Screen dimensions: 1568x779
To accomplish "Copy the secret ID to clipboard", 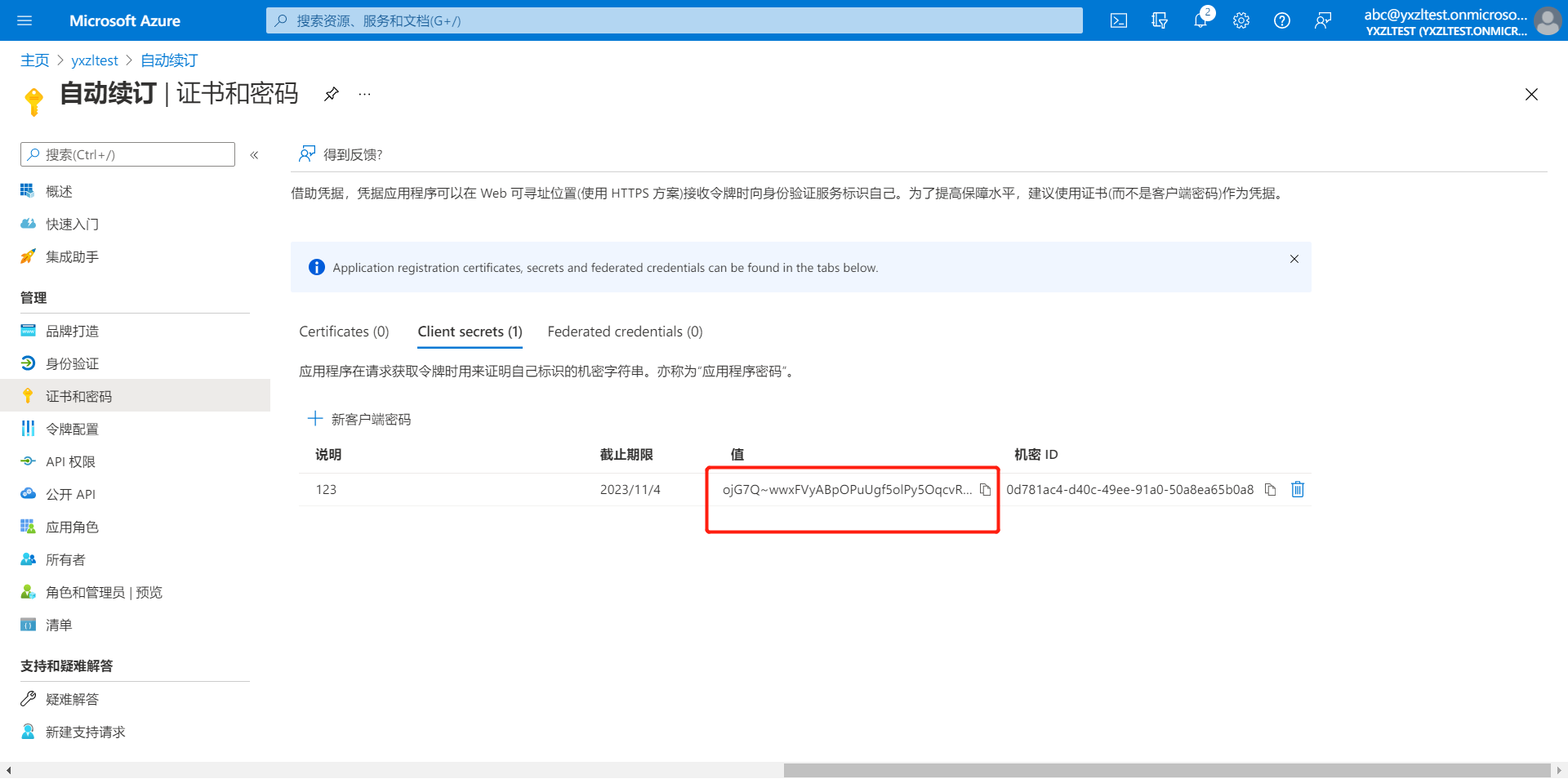I will [1270, 490].
